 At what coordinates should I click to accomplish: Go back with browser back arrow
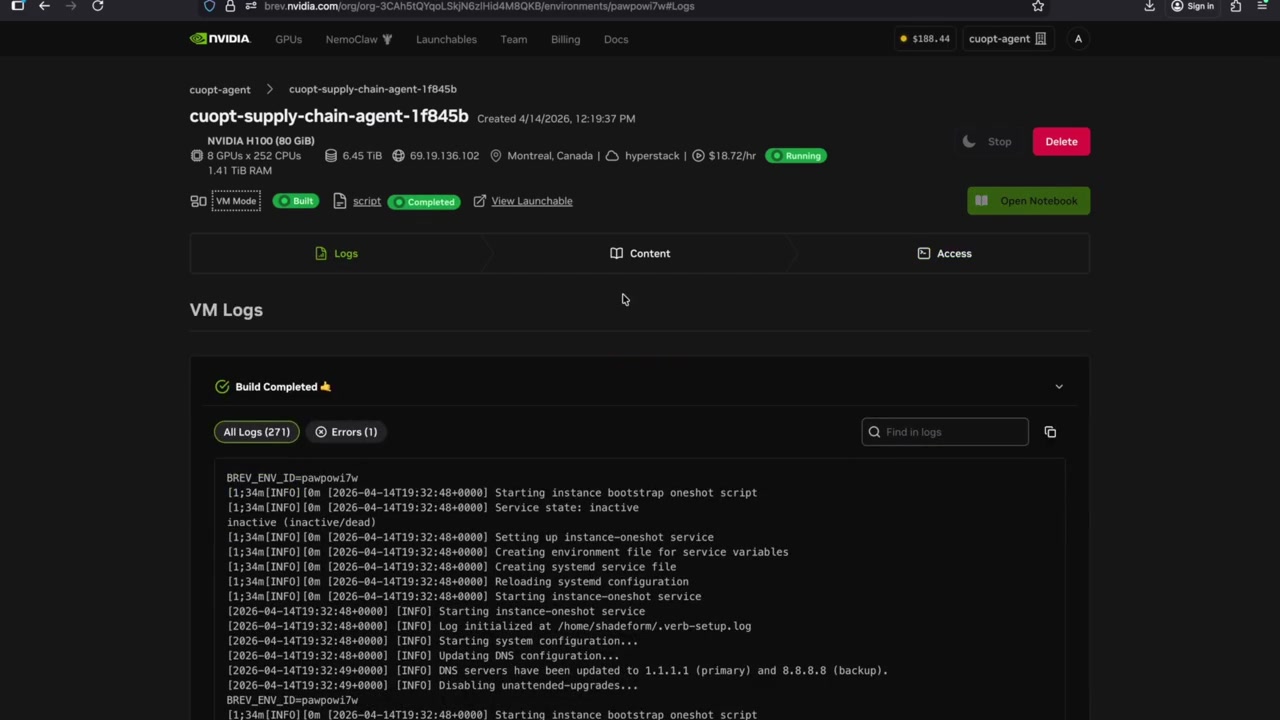click(x=44, y=6)
